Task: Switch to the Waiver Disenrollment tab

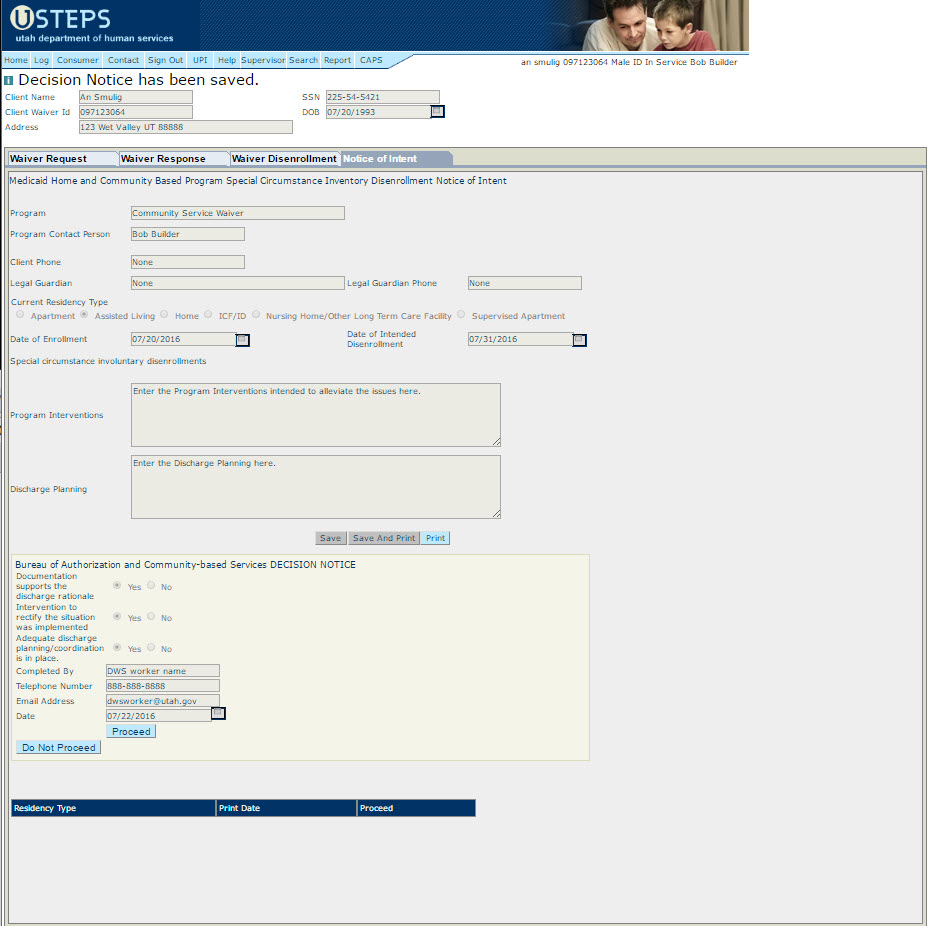Action: coord(285,158)
